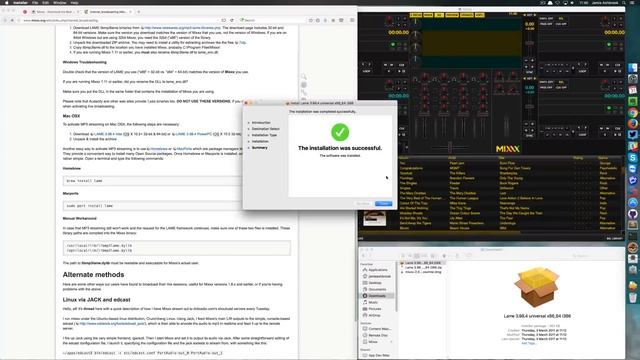Open the Help menu in menu bar
The image size is (640, 360).
pyautogui.click(x=74, y=2)
